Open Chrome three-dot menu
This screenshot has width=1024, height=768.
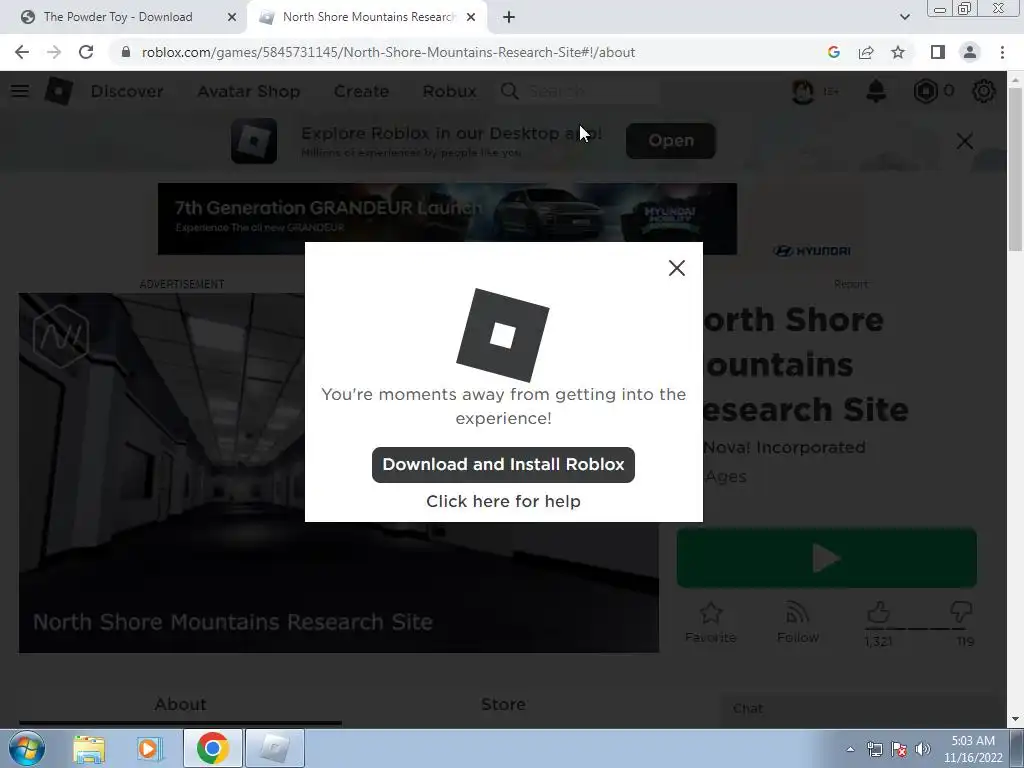[1002, 52]
